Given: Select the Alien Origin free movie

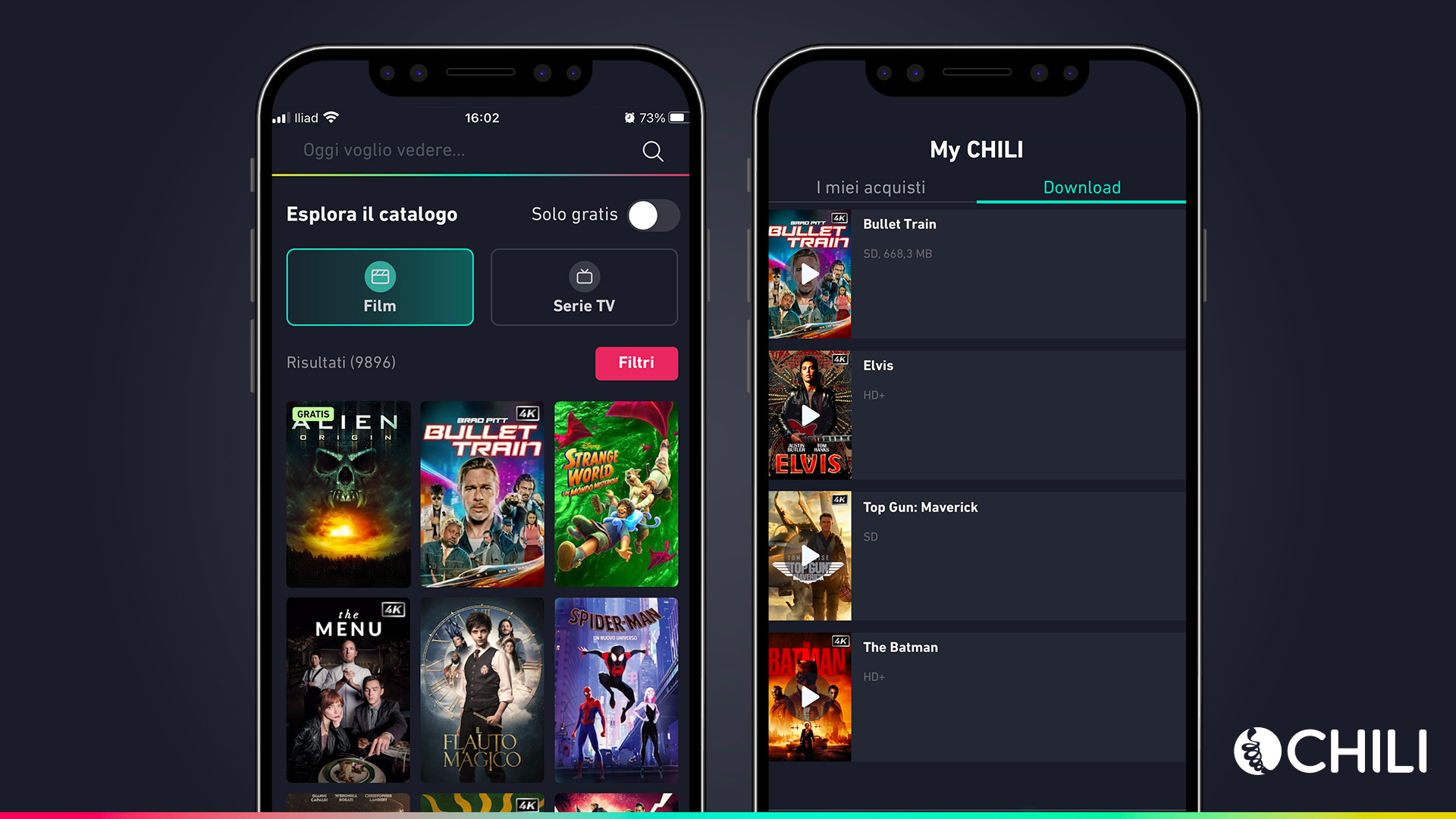Looking at the screenshot, I should [347, 493].
